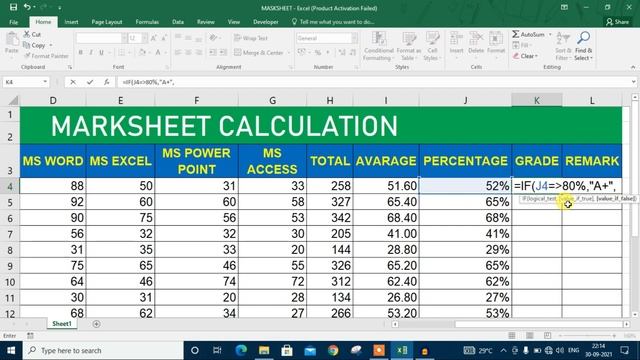Switch to the Page Layout tab
The height and width of the screenshot is (360, 640).
107,22
